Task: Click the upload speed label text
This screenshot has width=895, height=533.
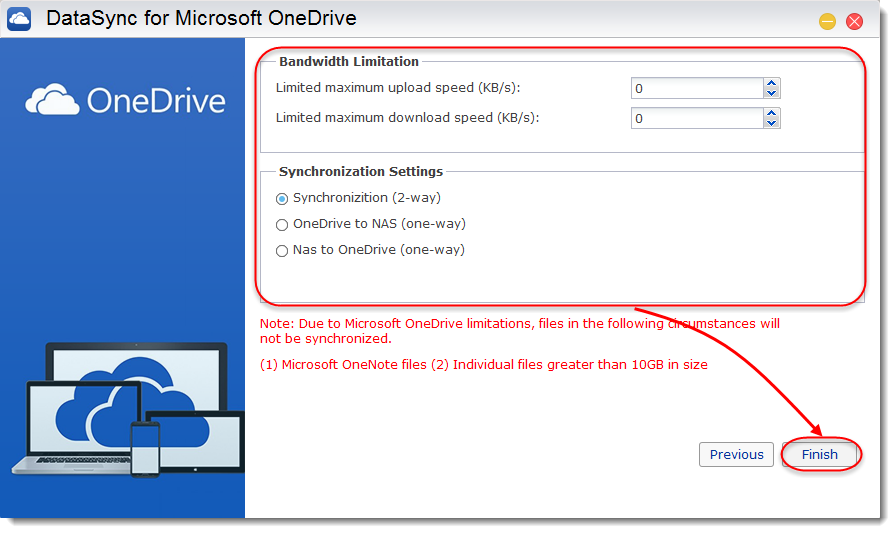Action: [x=398, y=88]
